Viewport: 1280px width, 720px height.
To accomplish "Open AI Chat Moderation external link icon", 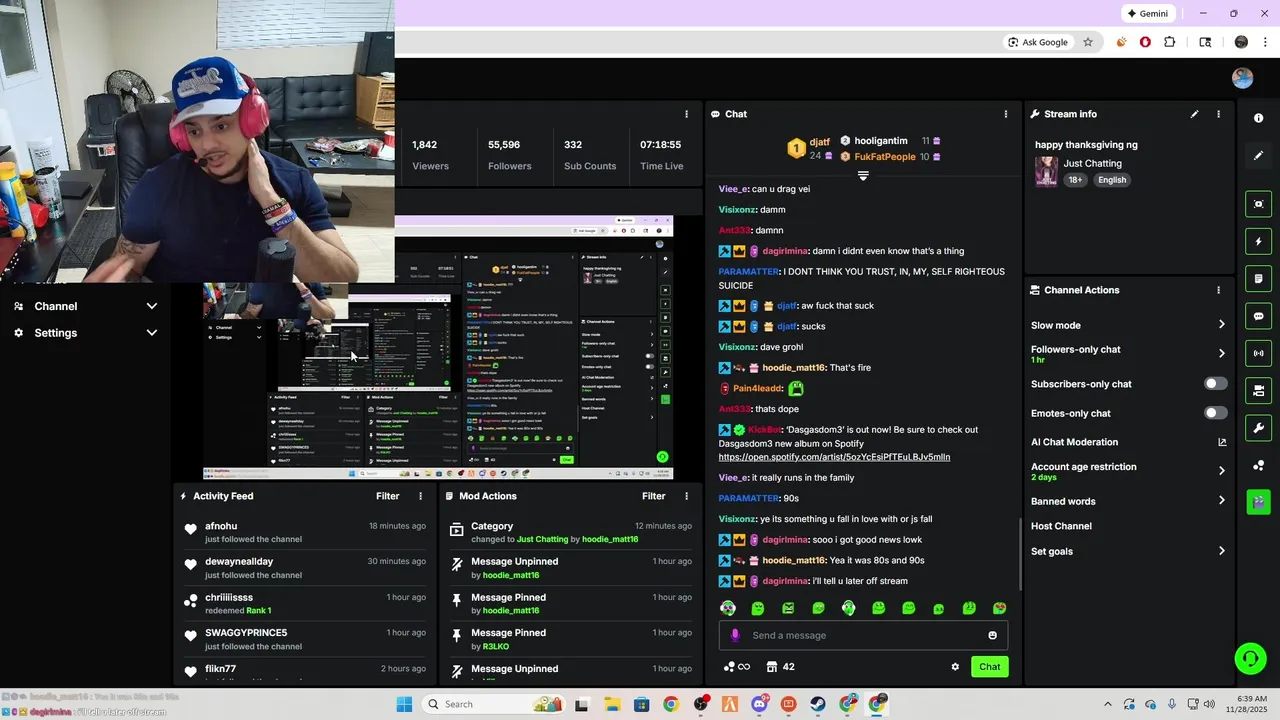I will pyautogui.click(x=1221, y=442).
